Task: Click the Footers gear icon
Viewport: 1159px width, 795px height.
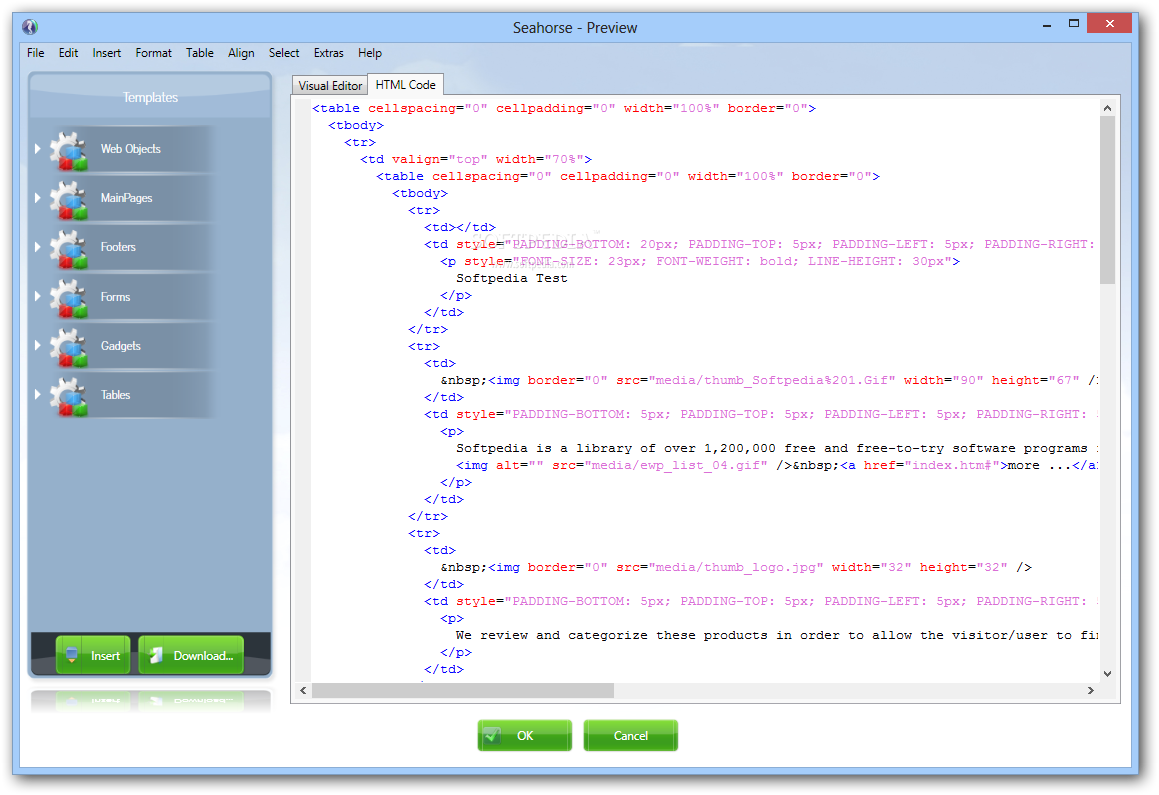Action: pyautogui.click(x=69, y=249)
